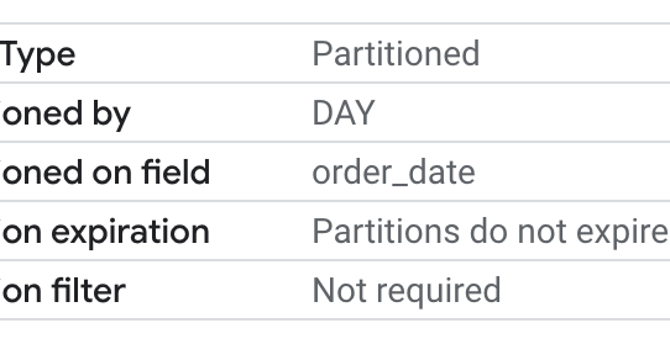670x360 pixels.
Task: Click the blank area above the table's top border
Action: [335, 11]
